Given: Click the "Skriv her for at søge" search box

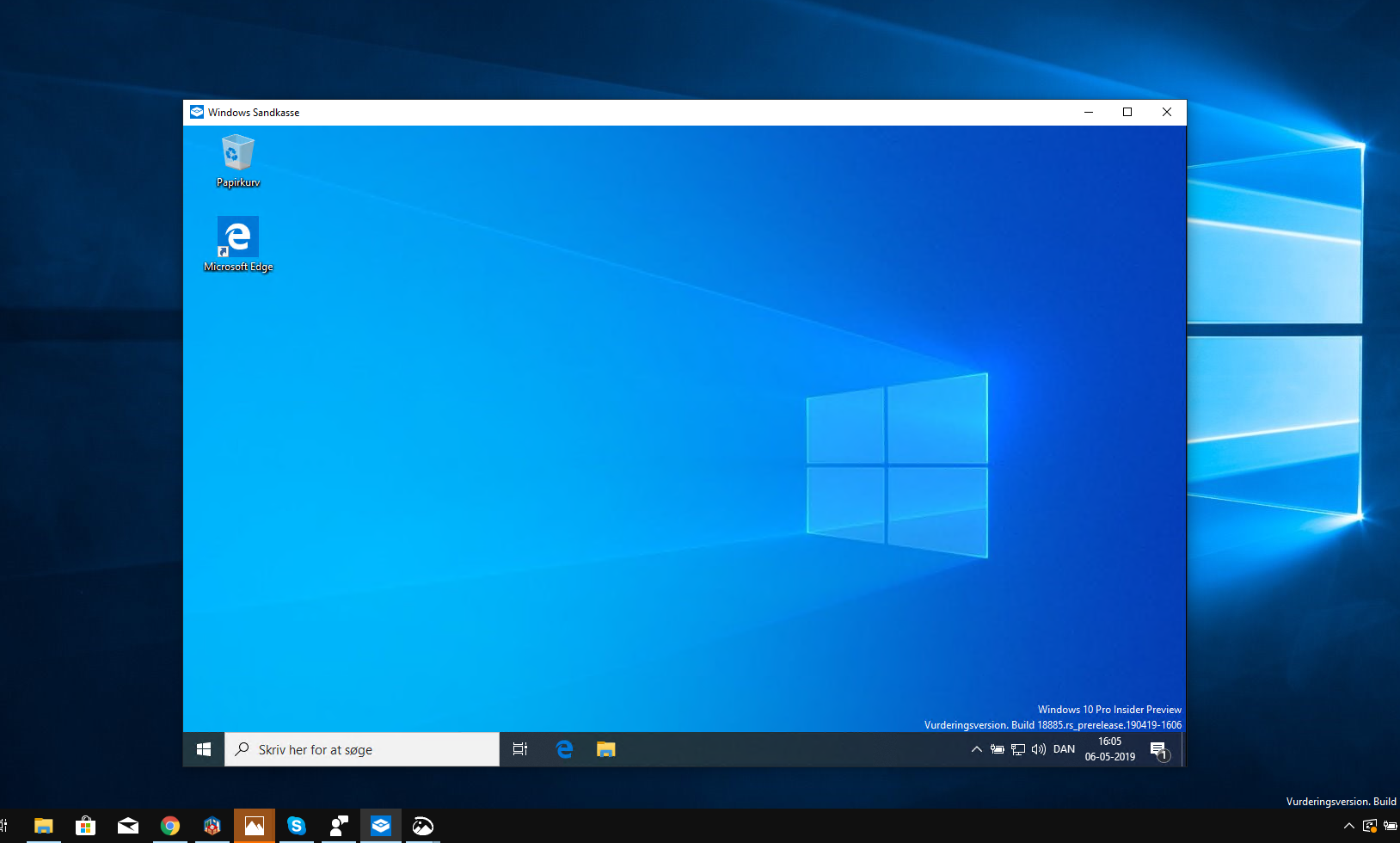Looking at the screenshot, I should 361,748.
